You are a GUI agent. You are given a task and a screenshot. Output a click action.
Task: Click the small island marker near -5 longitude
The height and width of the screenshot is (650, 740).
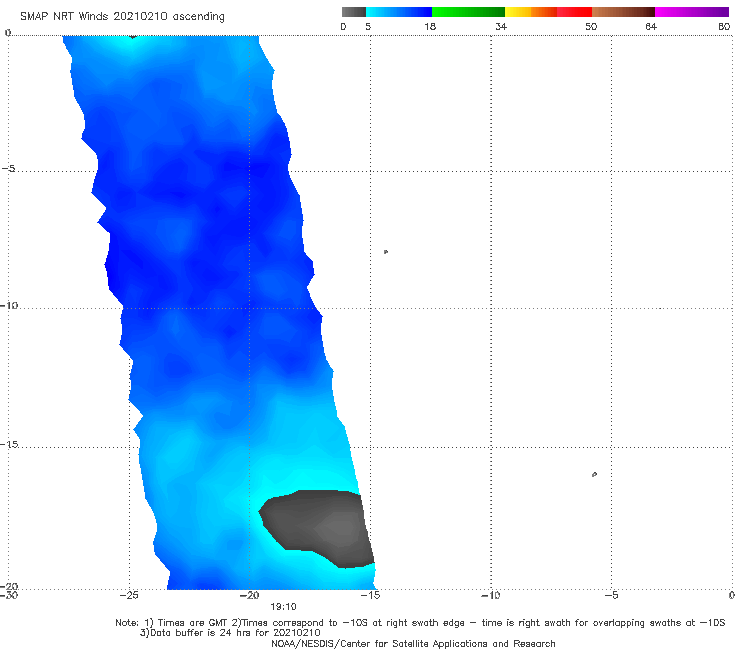tap(594, 474)
